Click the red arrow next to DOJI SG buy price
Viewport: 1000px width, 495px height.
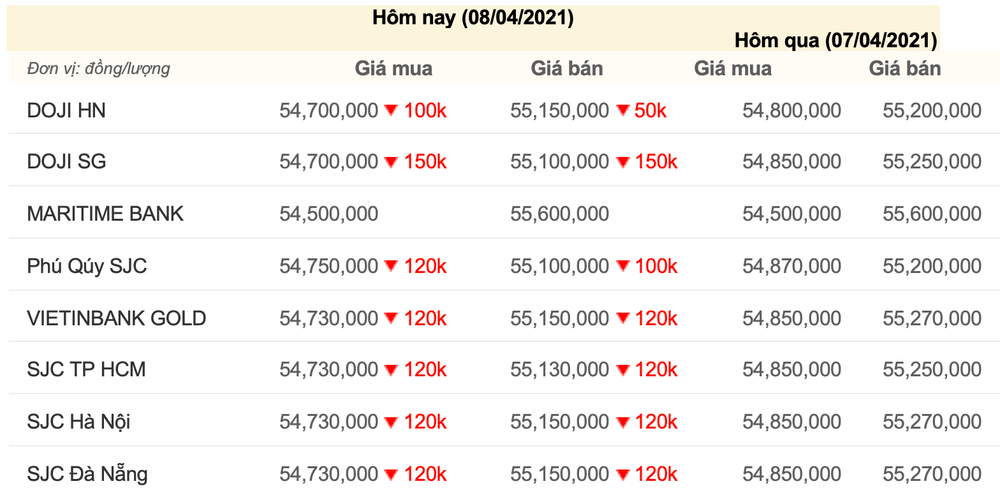click(x=391, y=163)
